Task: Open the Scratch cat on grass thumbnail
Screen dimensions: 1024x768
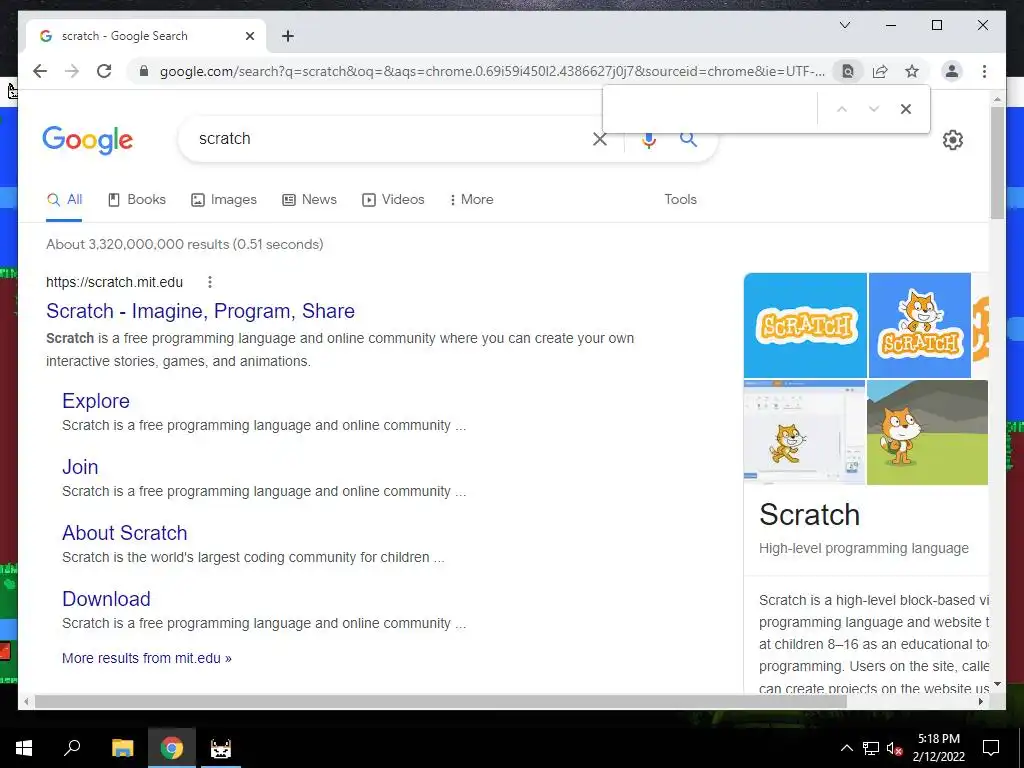Action: point(927,432)
